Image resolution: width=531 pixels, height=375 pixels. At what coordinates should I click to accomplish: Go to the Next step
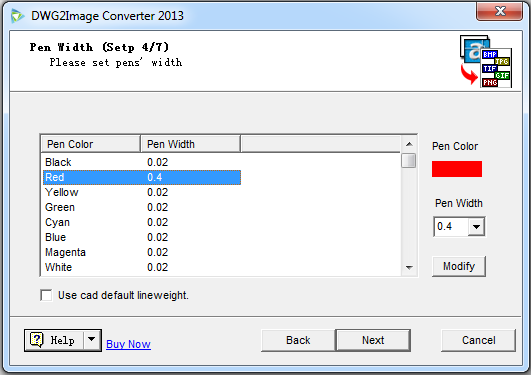[373, 340]
